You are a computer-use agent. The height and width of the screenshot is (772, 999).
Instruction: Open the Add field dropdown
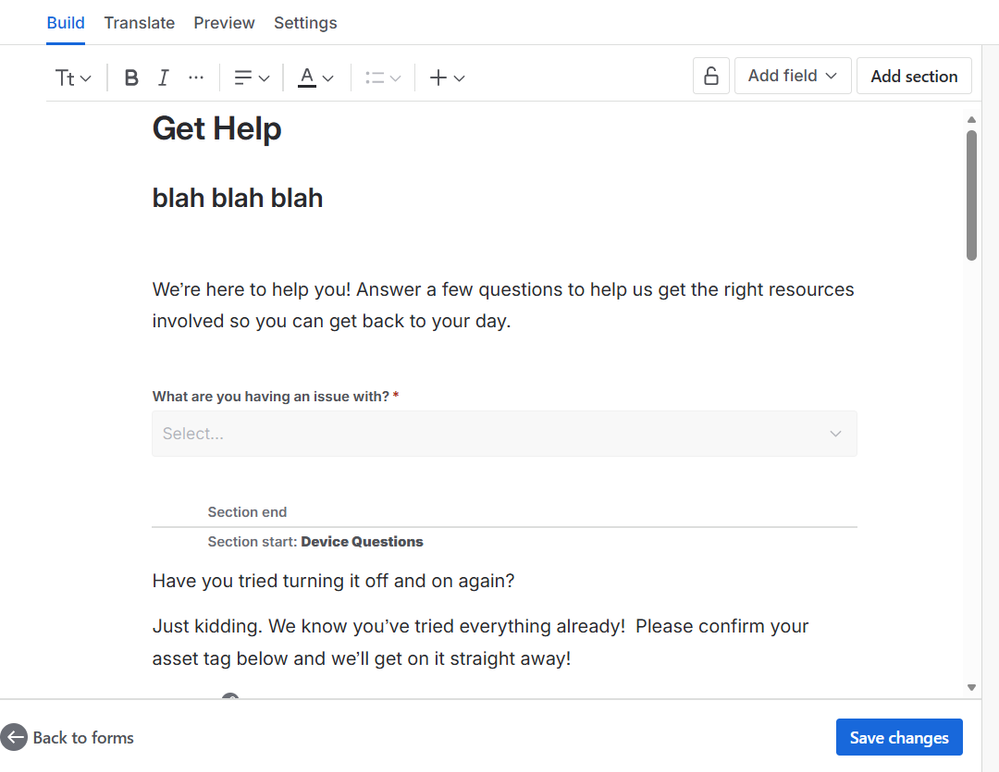793,76
